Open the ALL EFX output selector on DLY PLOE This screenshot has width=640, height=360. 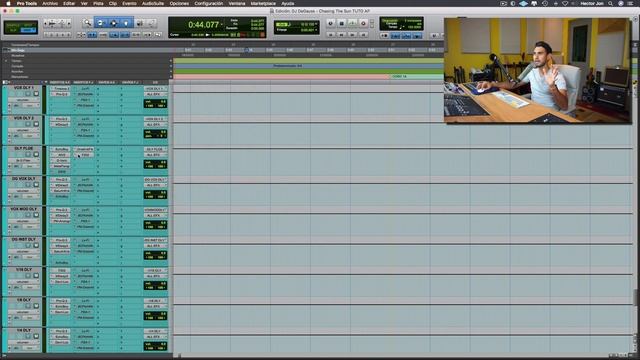pyautogui.click(x=156, y=155)
